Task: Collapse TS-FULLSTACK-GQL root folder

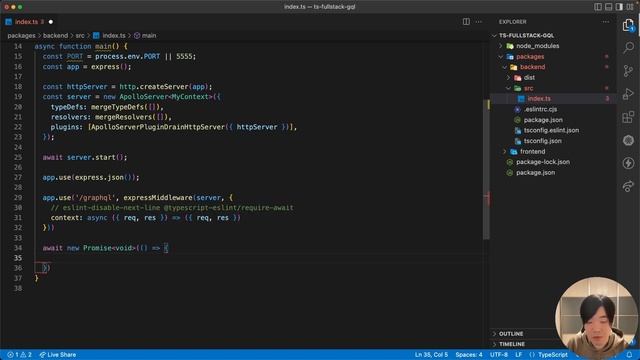Action: click(495, 36)
